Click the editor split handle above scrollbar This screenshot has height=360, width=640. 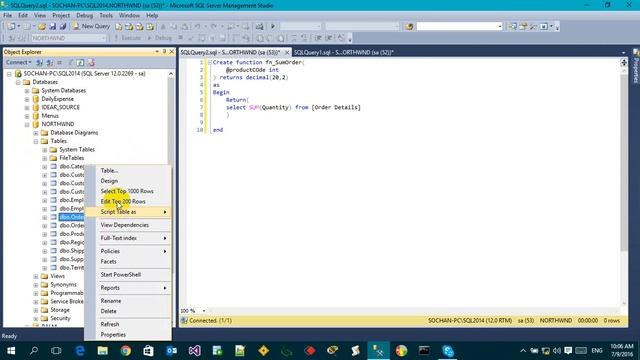click(624, 62)
